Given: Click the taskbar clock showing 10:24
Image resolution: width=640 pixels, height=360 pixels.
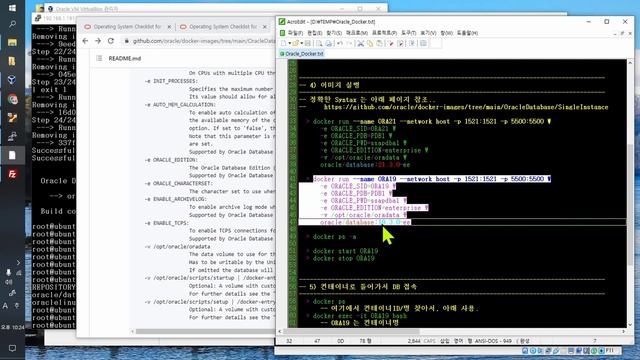Looking at the screenshot, I should (x=12, y=327).
